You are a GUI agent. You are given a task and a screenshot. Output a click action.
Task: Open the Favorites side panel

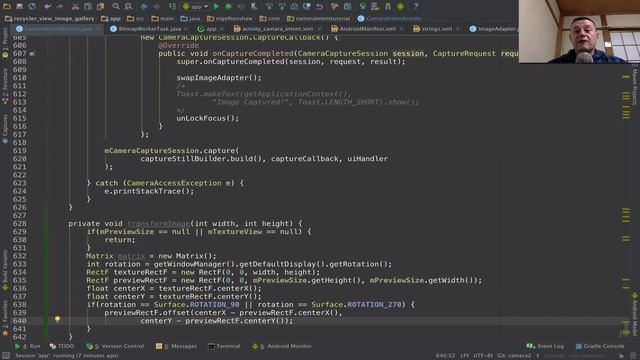click(x=5, y=319)
